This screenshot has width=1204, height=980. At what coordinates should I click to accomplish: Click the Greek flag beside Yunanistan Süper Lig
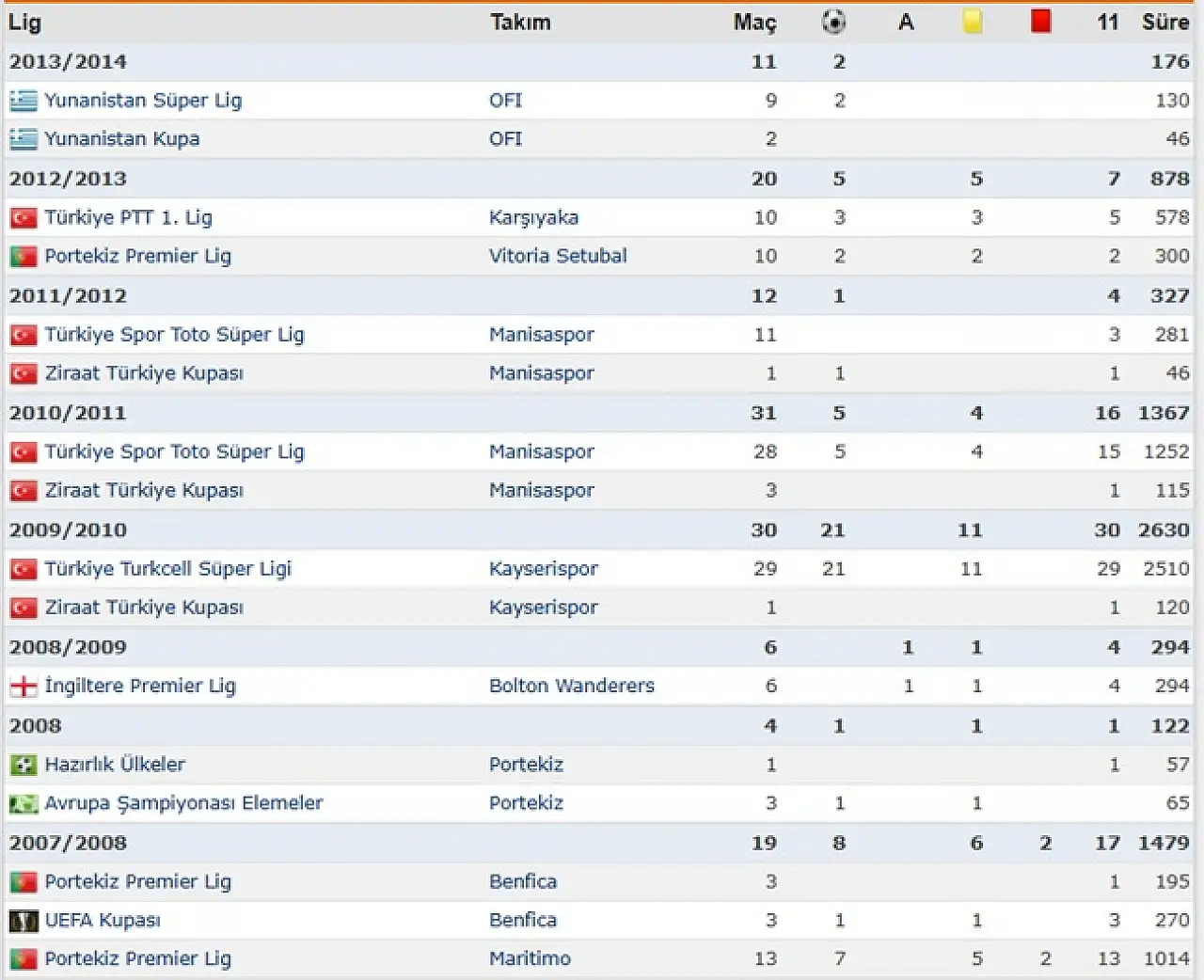point(24,101)
